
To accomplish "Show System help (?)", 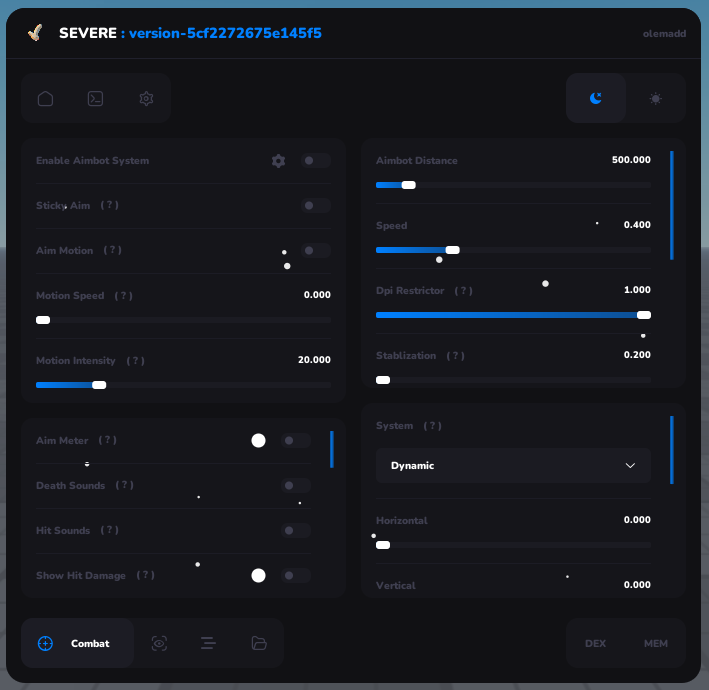I will click(x=432, y=426).
